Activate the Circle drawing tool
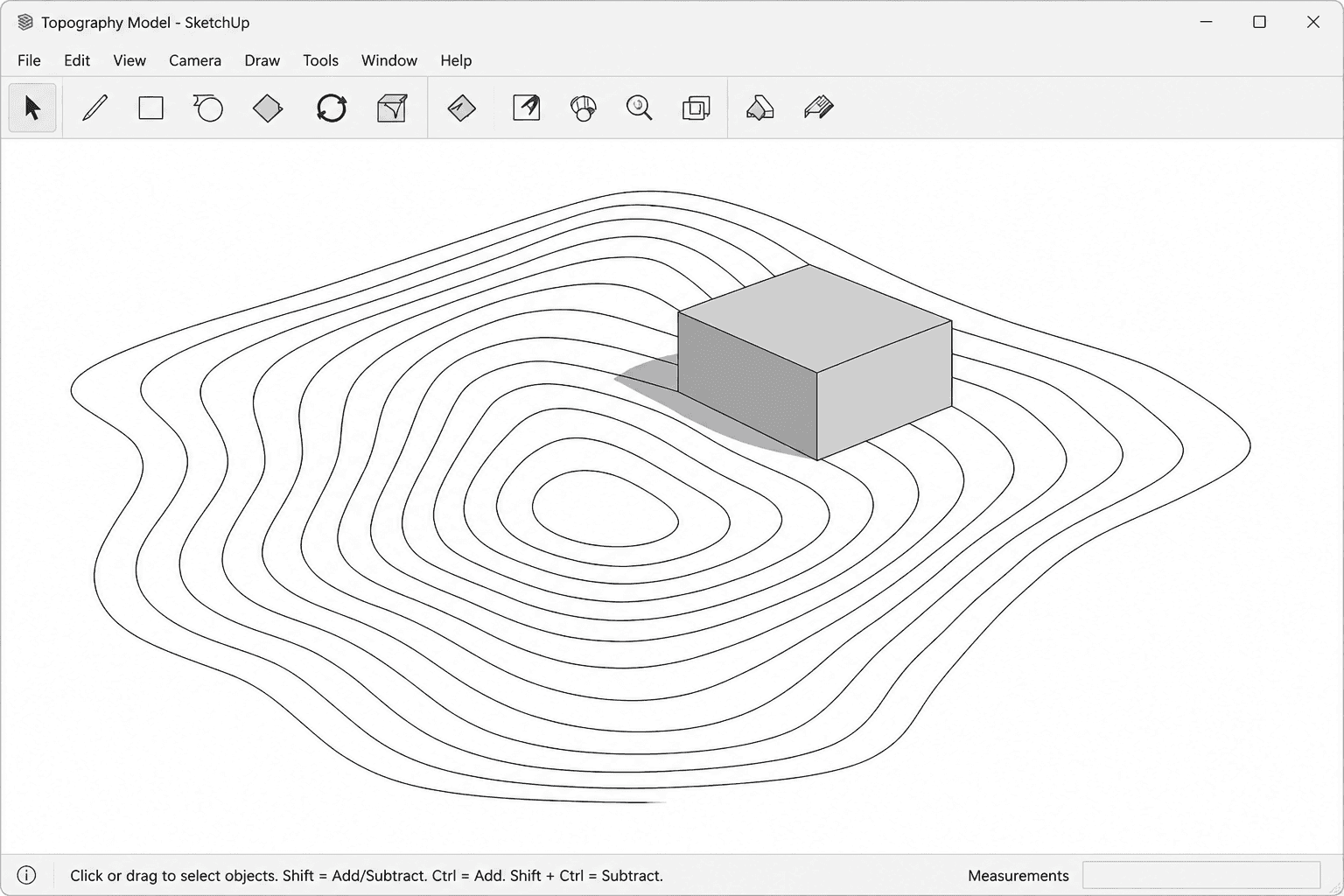The width and height of the screenshot is (1344, 896). [x=208, y=108]
